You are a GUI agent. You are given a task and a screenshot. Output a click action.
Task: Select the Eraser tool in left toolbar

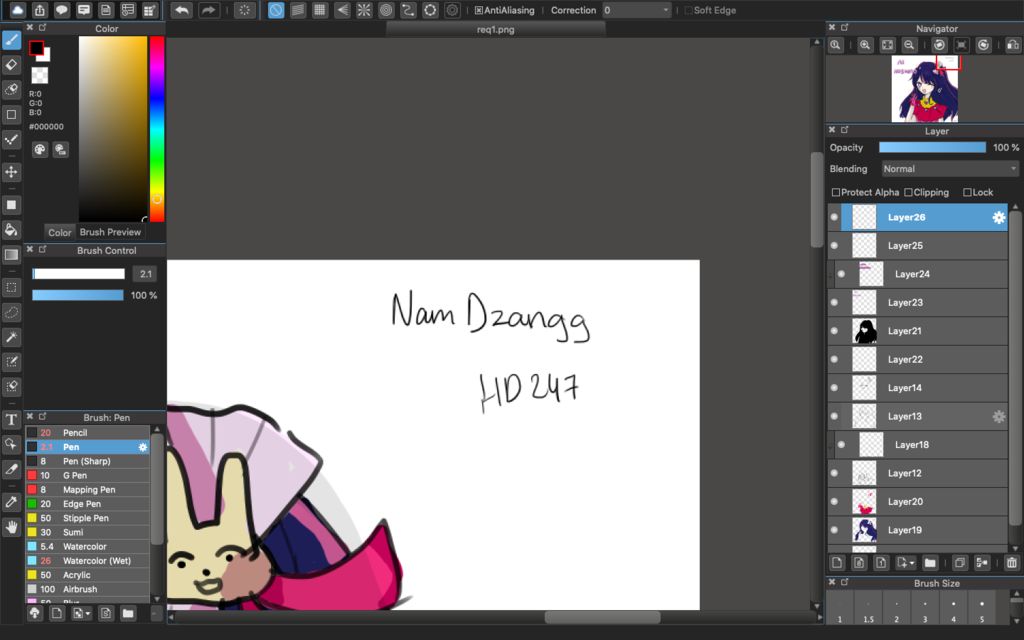pos(12,65)
